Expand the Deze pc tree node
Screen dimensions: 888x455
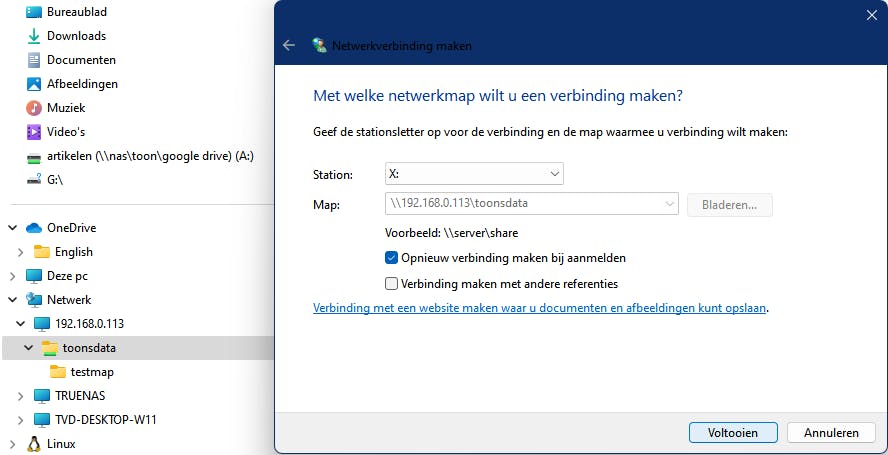point(11,276)
